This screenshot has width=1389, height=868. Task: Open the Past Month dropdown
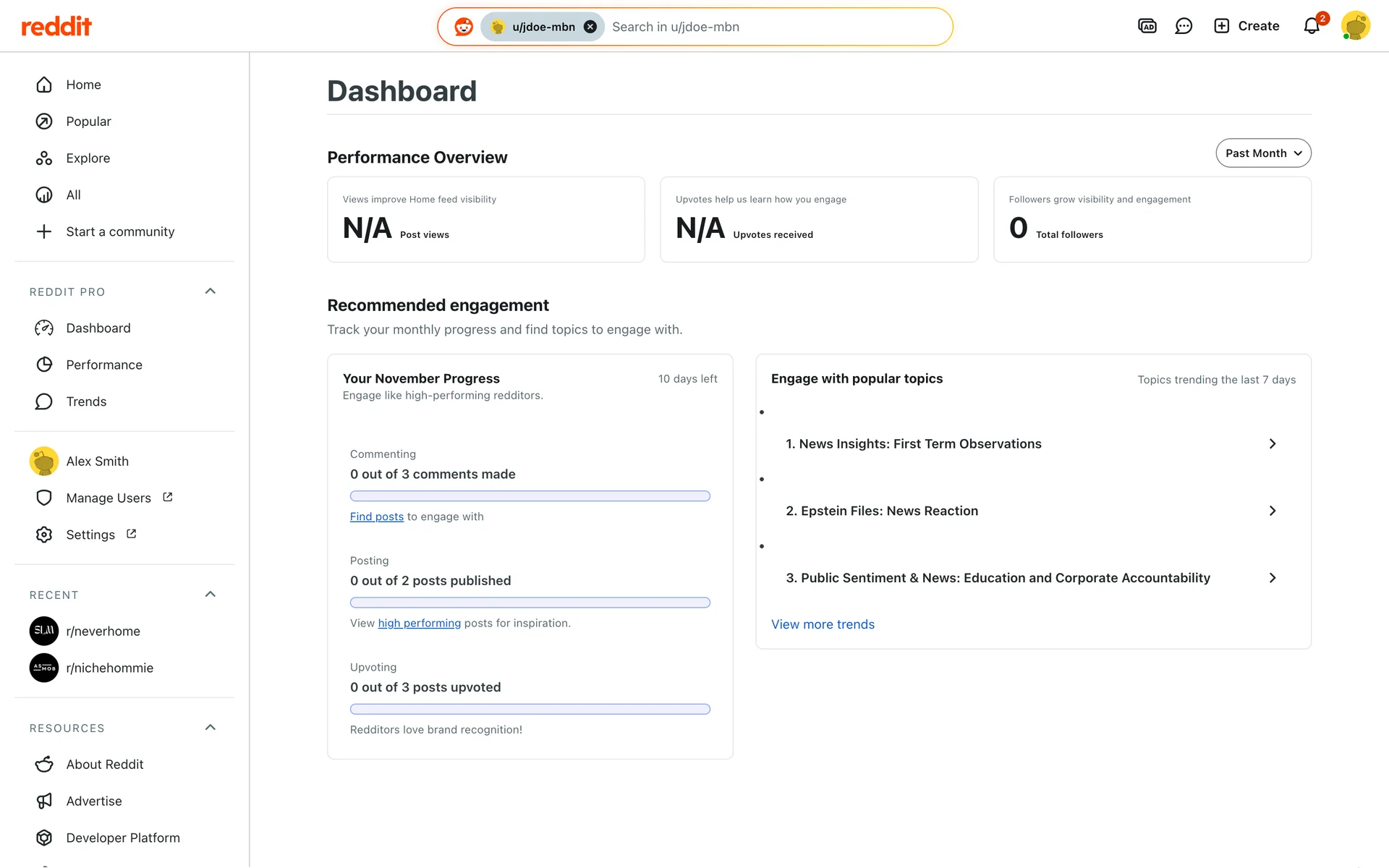(1263, 153)
